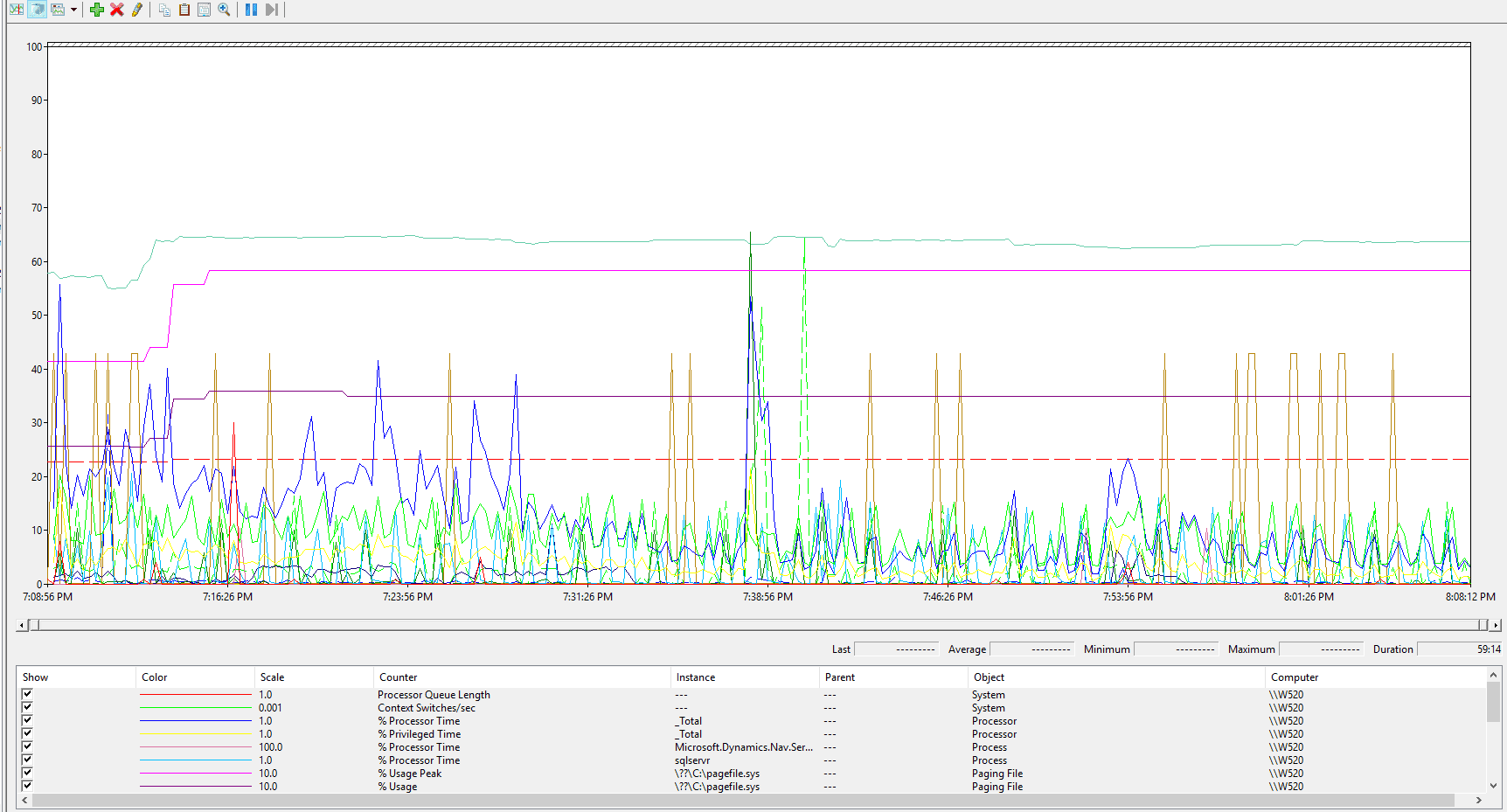The image size is (1507, 812).
Task: Delete selected counter with the red X
Action: coord(117,10)
